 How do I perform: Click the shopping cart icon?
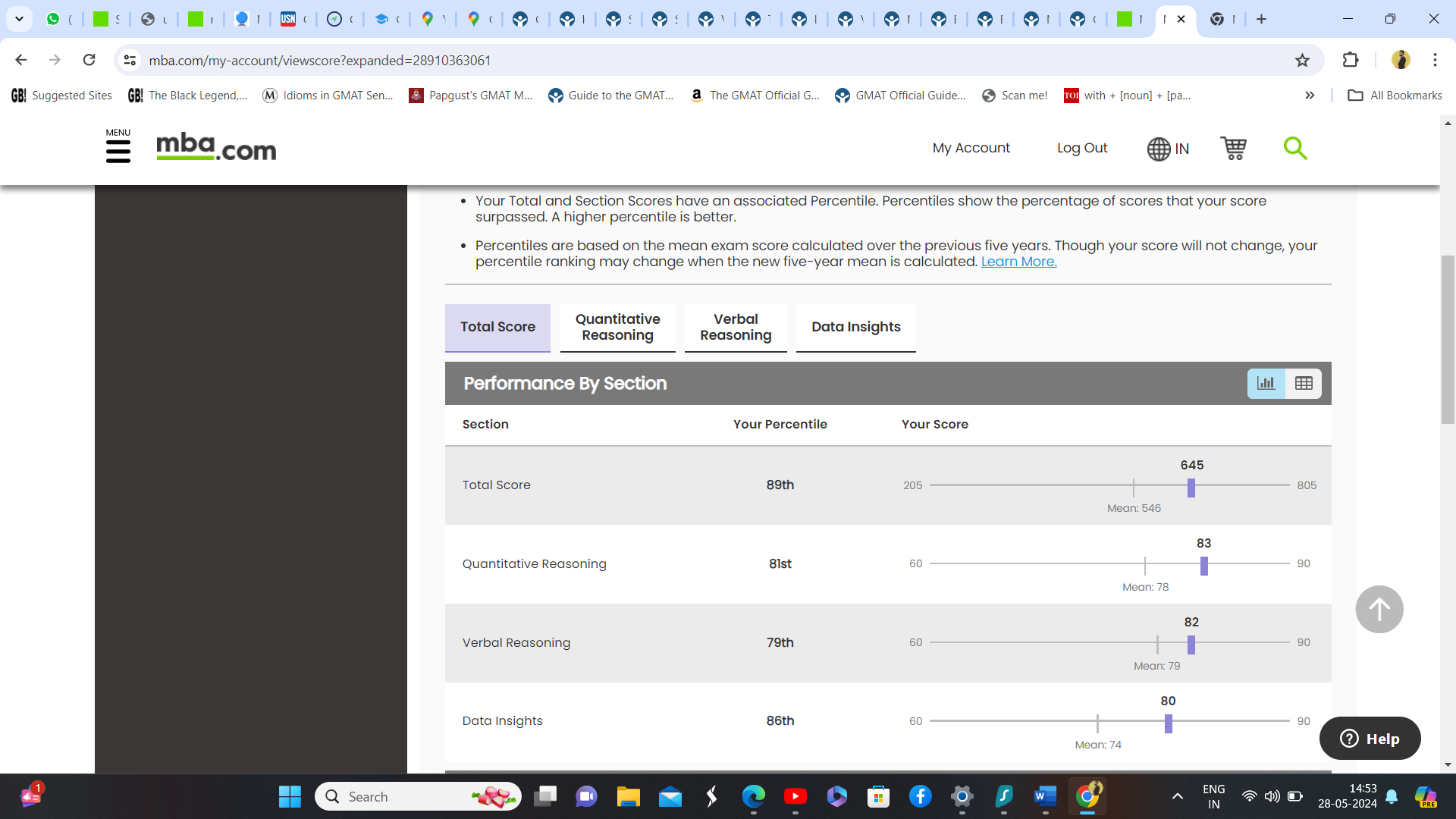pyautogui.click(x=1233, y=148)
